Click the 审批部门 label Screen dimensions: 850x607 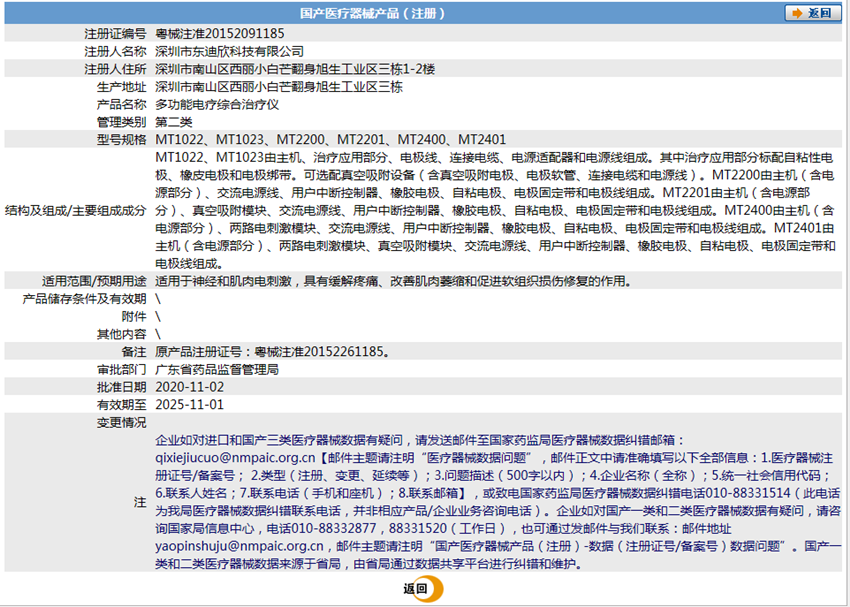coord(121,370)
